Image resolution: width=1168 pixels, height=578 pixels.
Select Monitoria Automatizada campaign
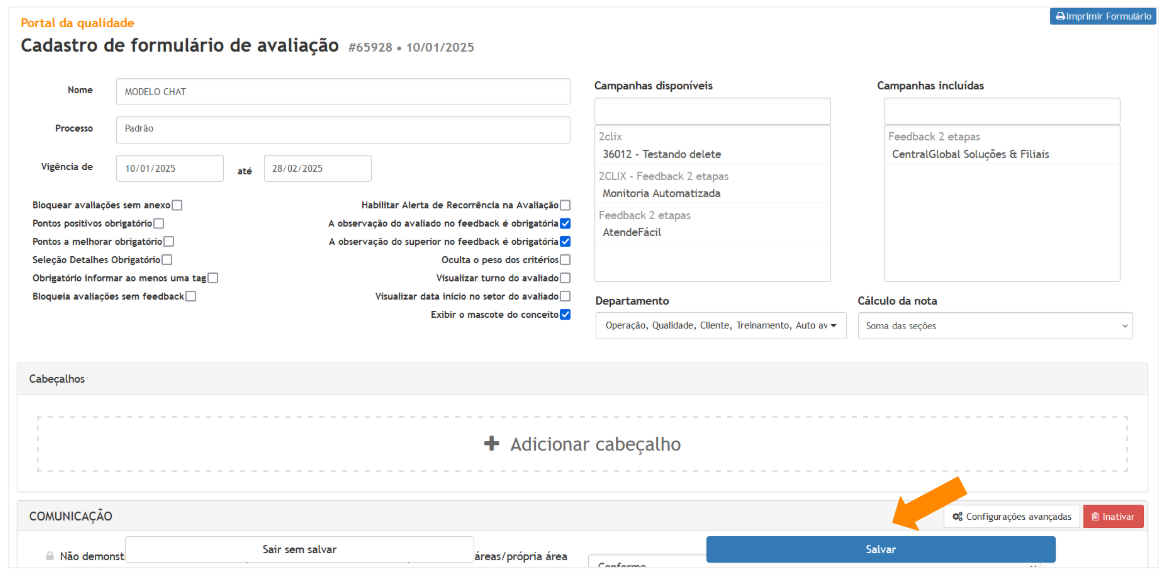point(661,193)
